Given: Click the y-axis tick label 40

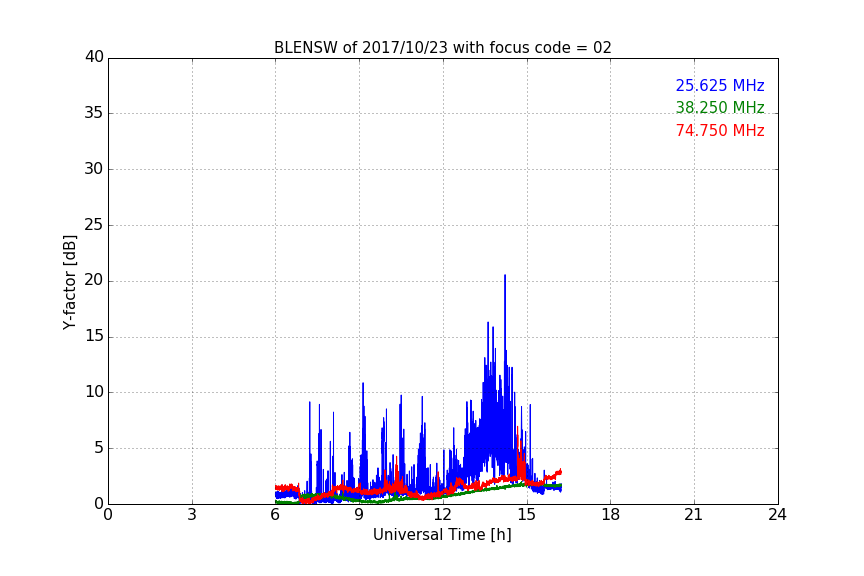Looking at the screenshot, I should click(x=94, y=57).
